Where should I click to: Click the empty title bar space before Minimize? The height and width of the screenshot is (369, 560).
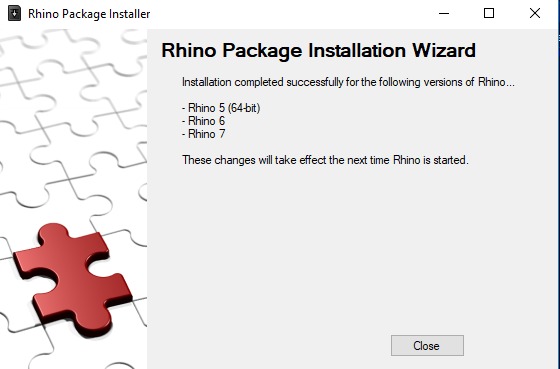point(286,14)
